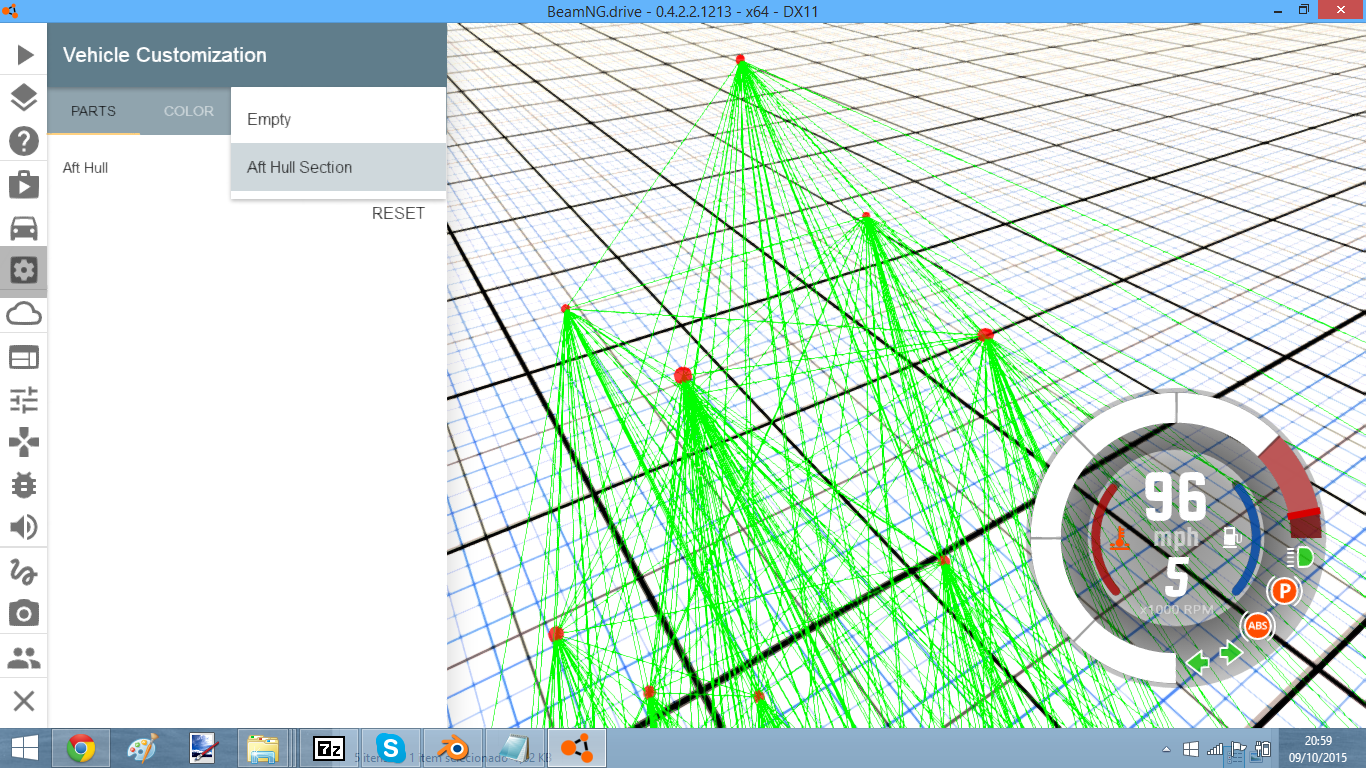Open the help question mark icon
This screenshot has height=768, width=1366.
pos(24,141)
